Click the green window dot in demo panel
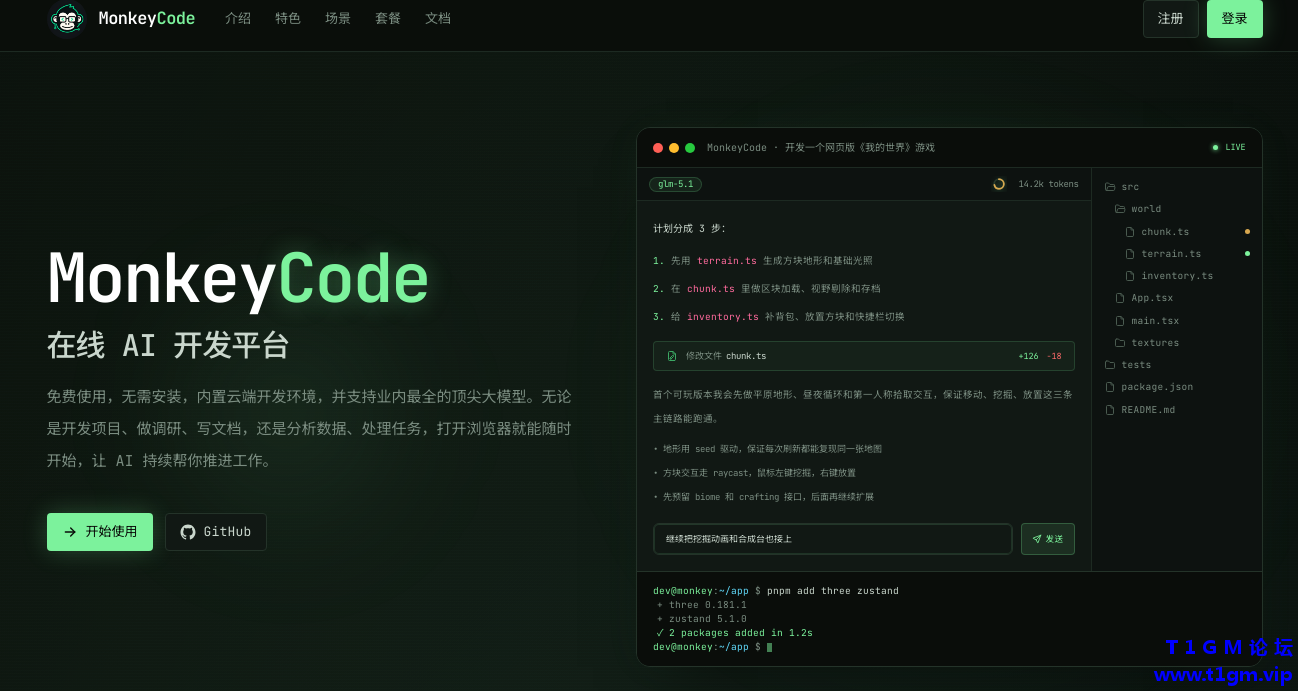The image size is (1298, 691). click(x=690, y=148)
